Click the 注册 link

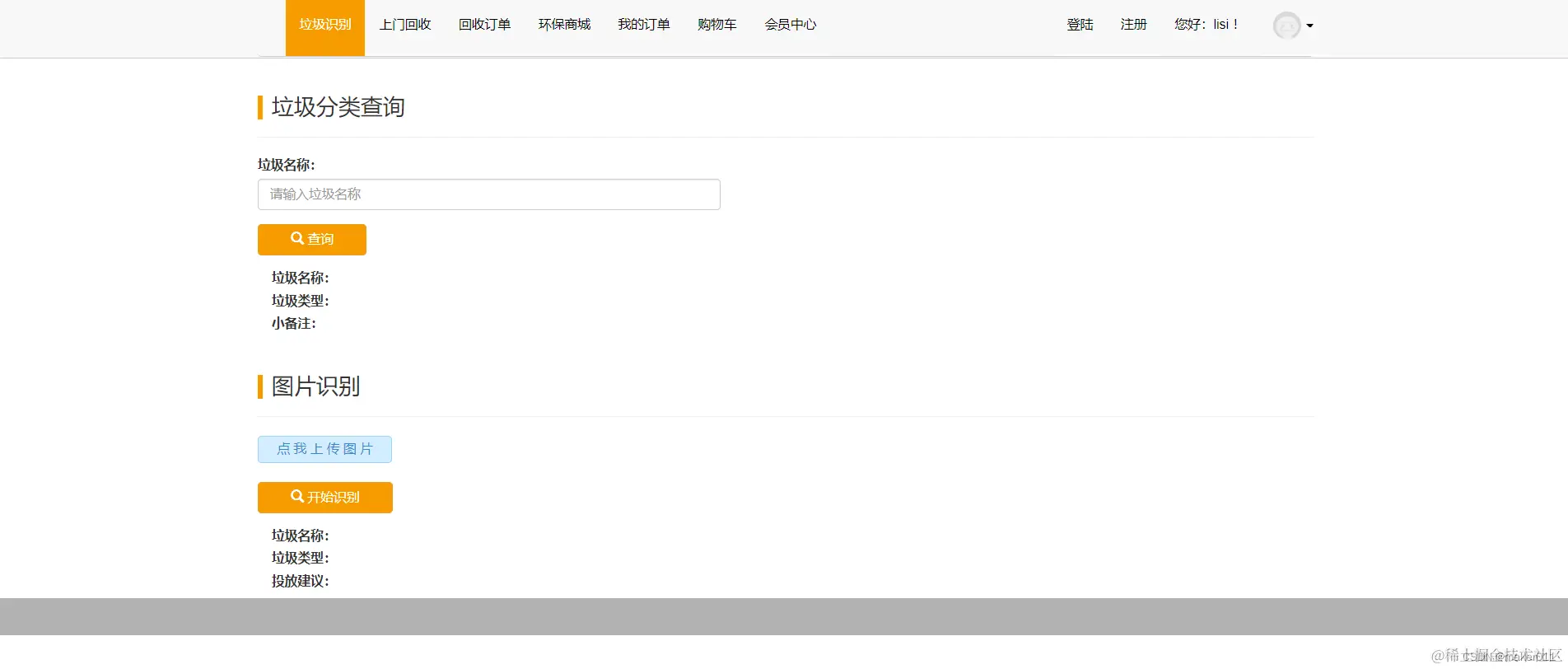tap(1134, 25)
